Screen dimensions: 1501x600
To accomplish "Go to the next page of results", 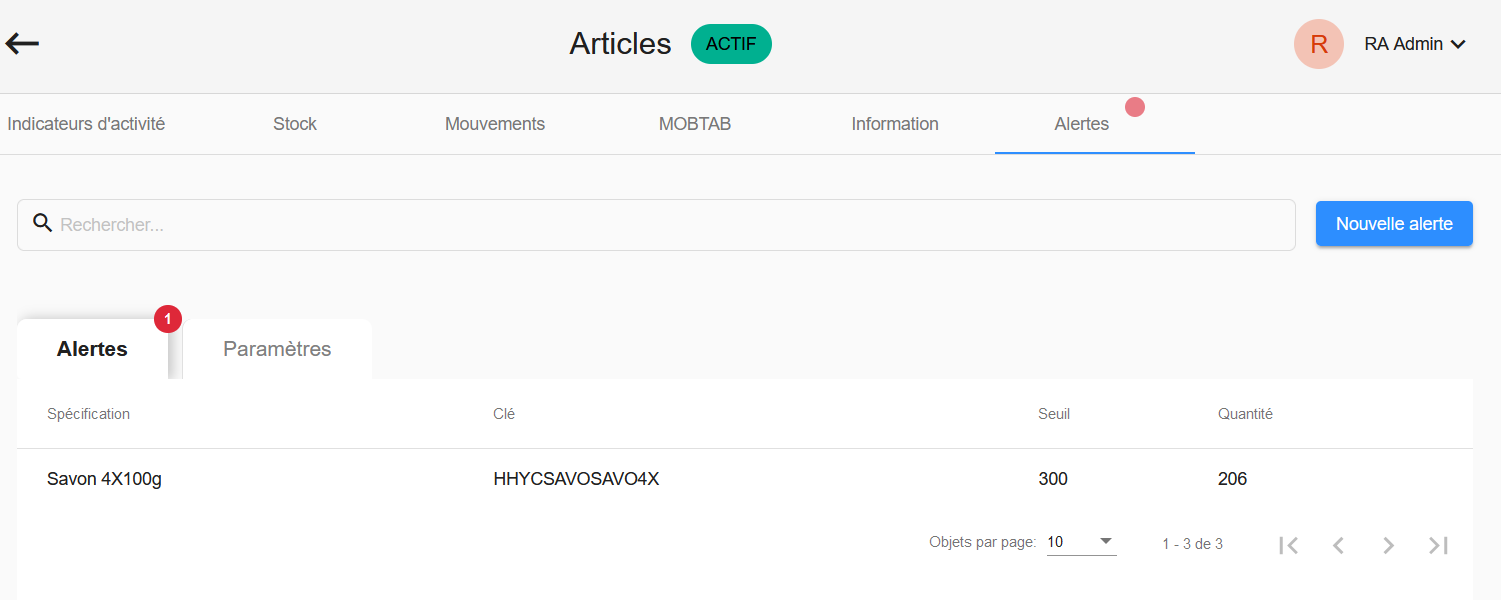I will 1388,545.
